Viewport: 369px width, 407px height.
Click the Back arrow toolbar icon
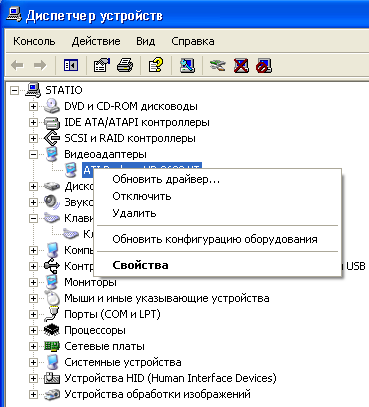(x=17, y=65)
